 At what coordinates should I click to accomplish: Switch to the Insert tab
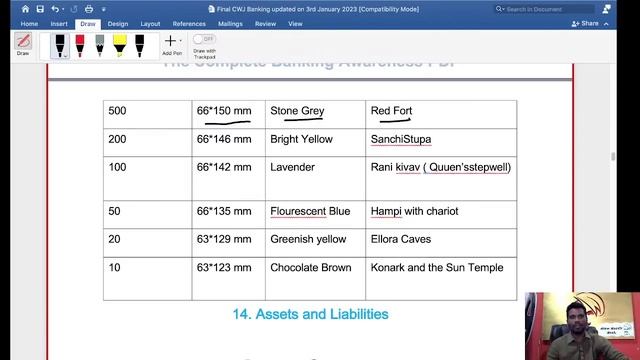pyautogui.click(x=59, y=24)
